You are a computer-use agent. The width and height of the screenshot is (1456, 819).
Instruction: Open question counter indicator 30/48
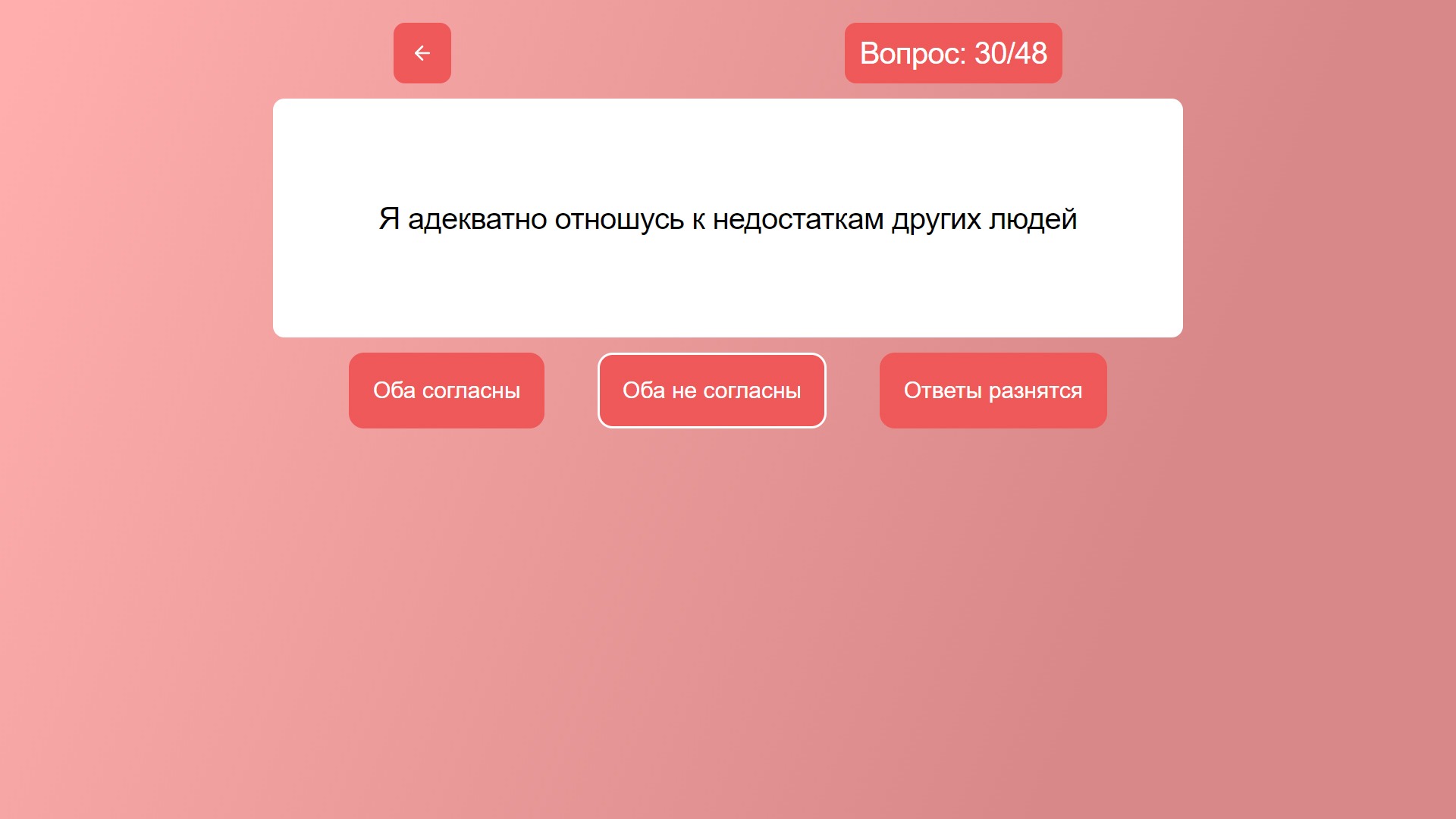click(952, 53)
